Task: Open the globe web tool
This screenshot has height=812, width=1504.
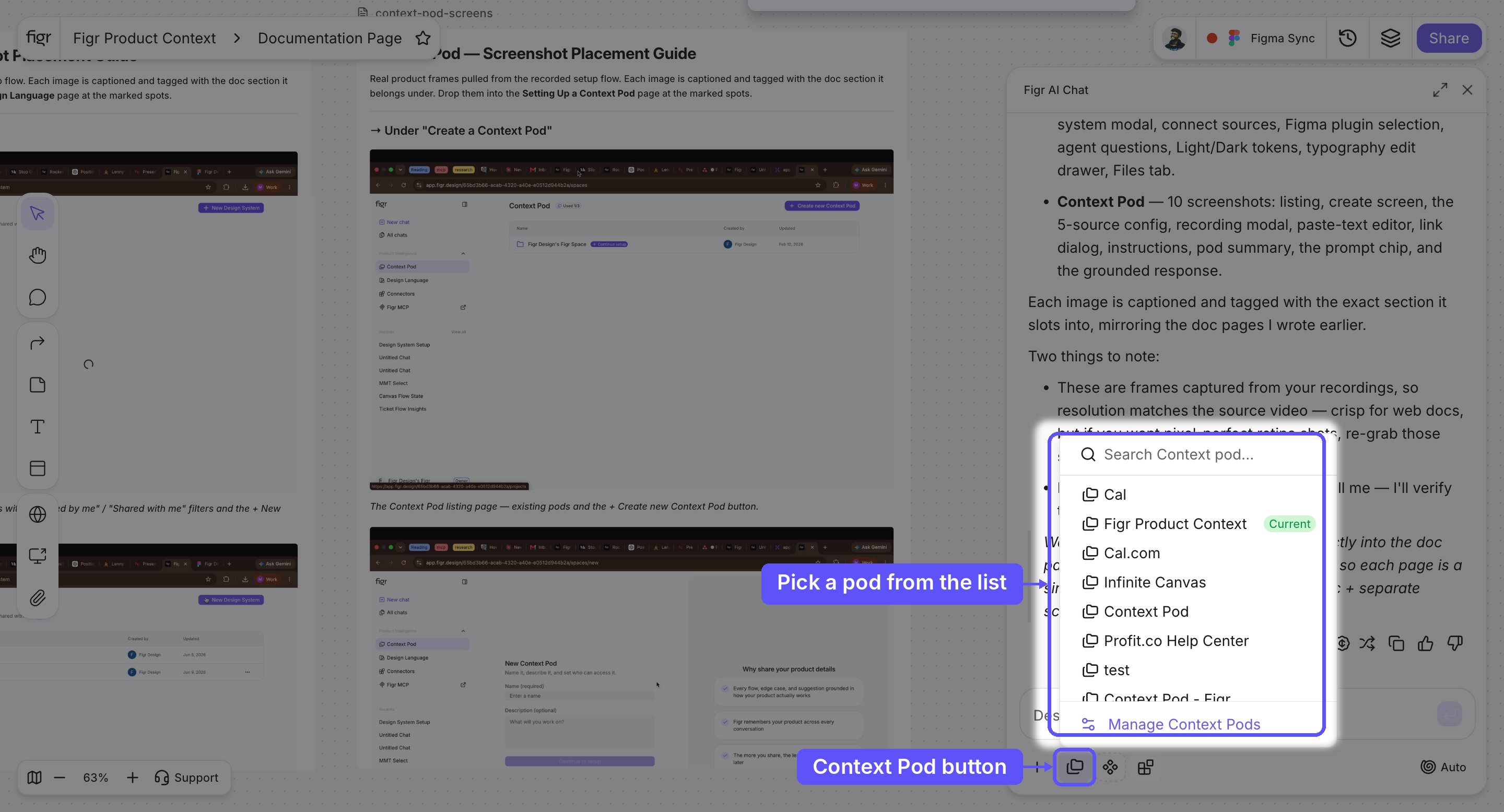Action: [38, 514]
